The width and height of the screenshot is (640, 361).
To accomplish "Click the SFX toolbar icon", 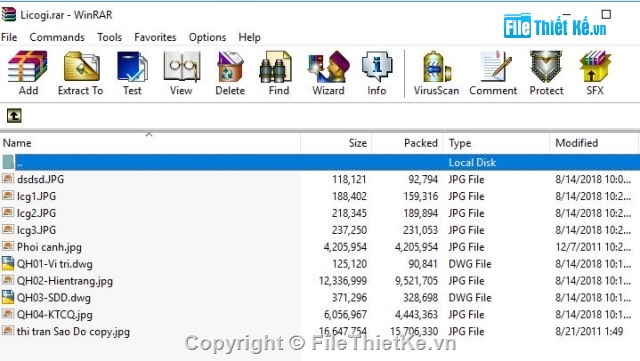I will pos(595,66).
